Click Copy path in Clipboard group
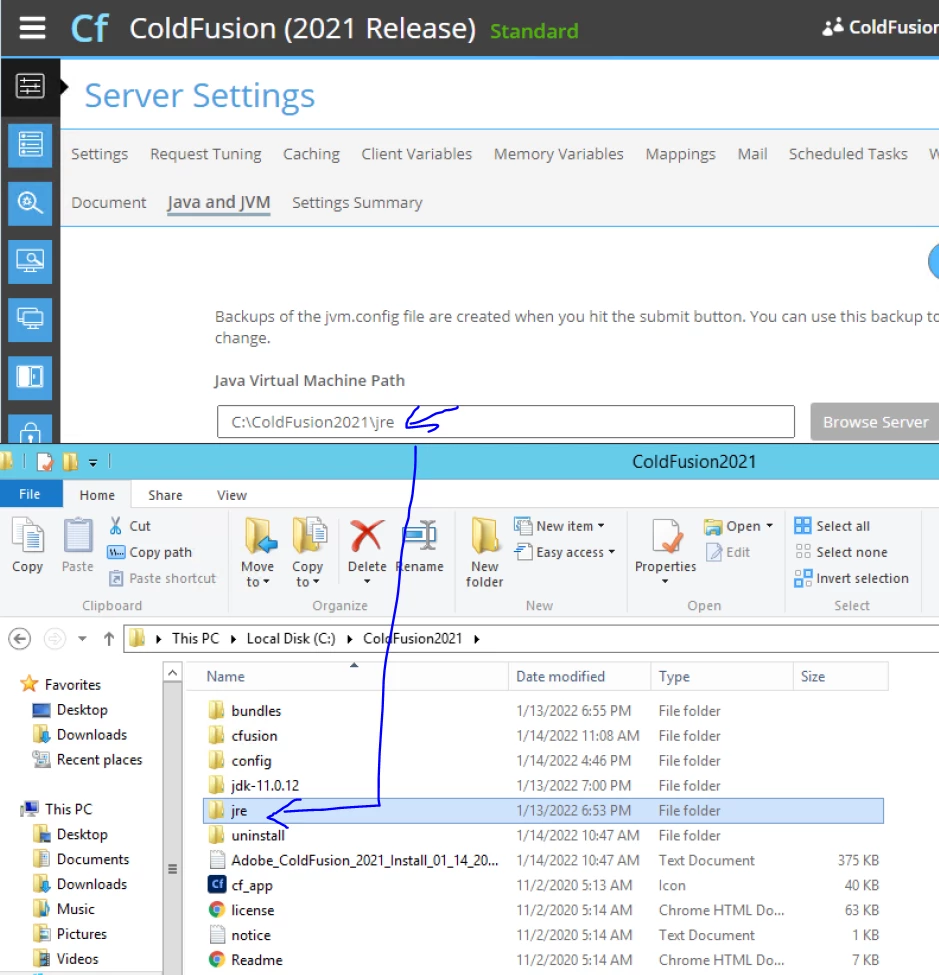The image size is (939, 975). (x=150, y=552)
